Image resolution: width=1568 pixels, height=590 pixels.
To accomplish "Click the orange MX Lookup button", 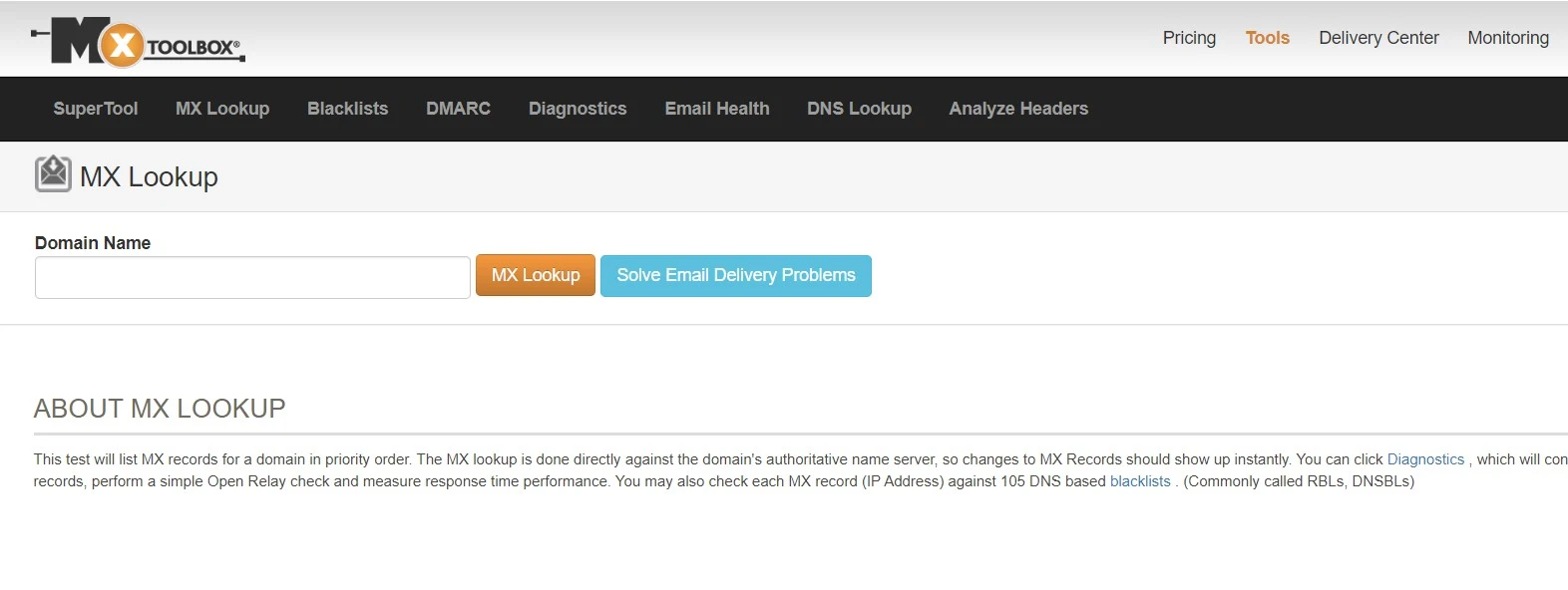I will tap(536, 275).
